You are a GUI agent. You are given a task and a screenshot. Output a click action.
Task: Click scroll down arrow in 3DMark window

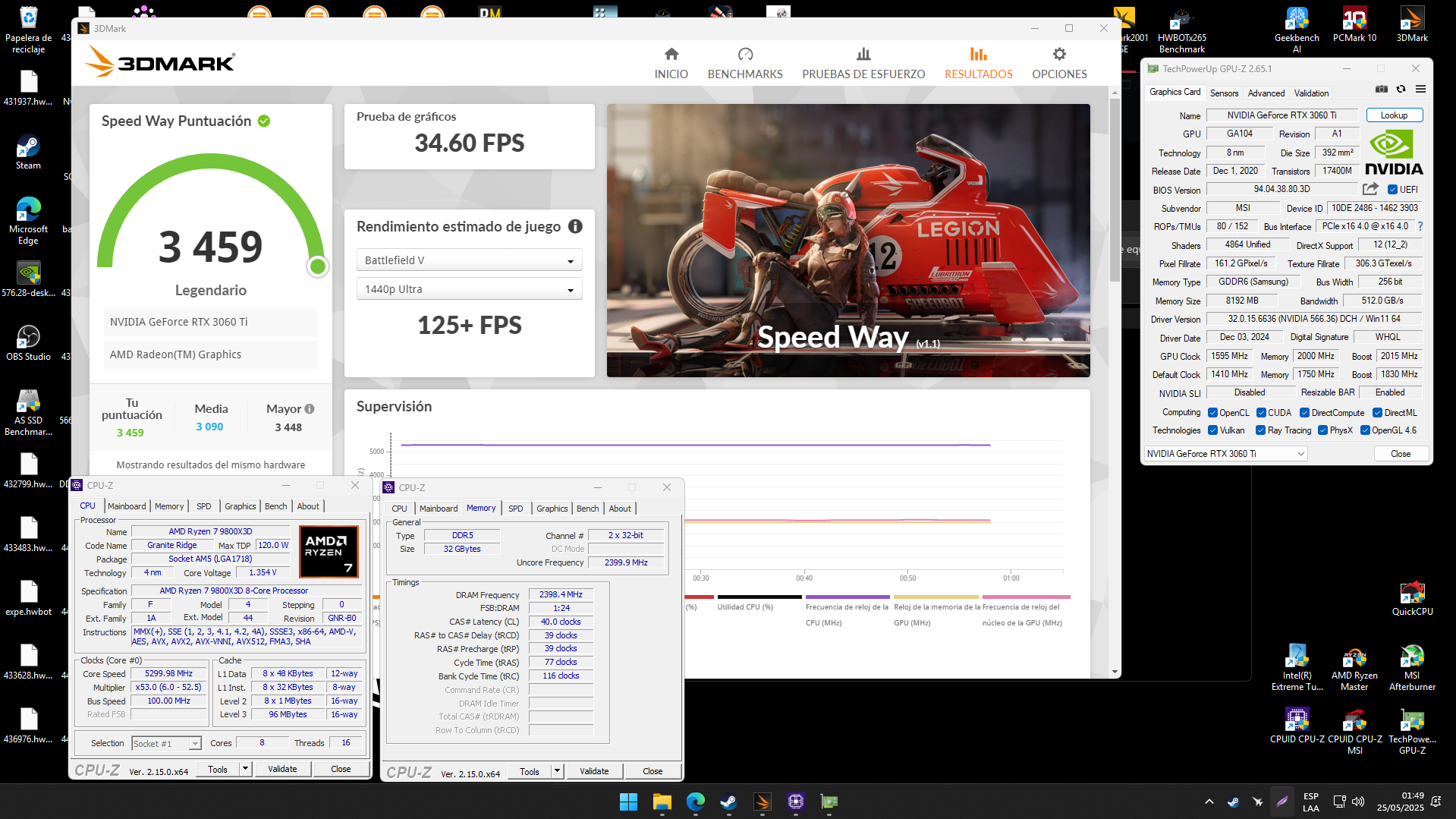pos(1115,672)
